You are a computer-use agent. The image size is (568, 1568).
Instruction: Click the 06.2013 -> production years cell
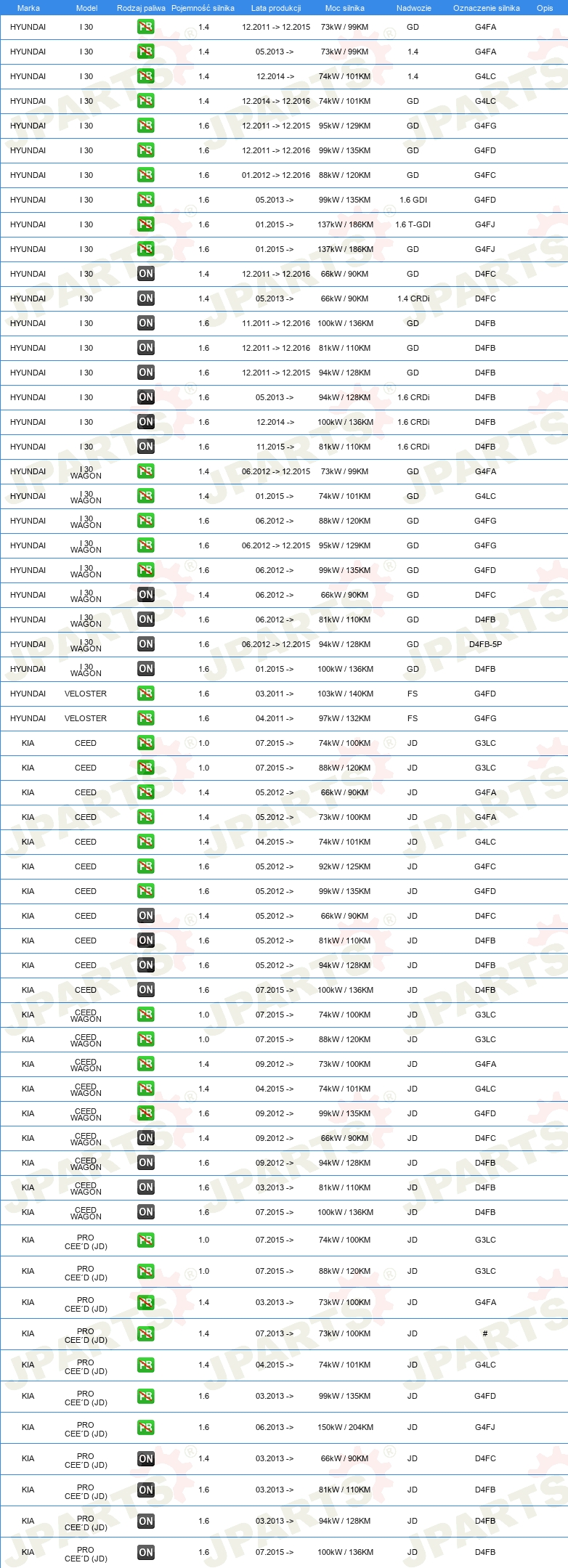275,1428
